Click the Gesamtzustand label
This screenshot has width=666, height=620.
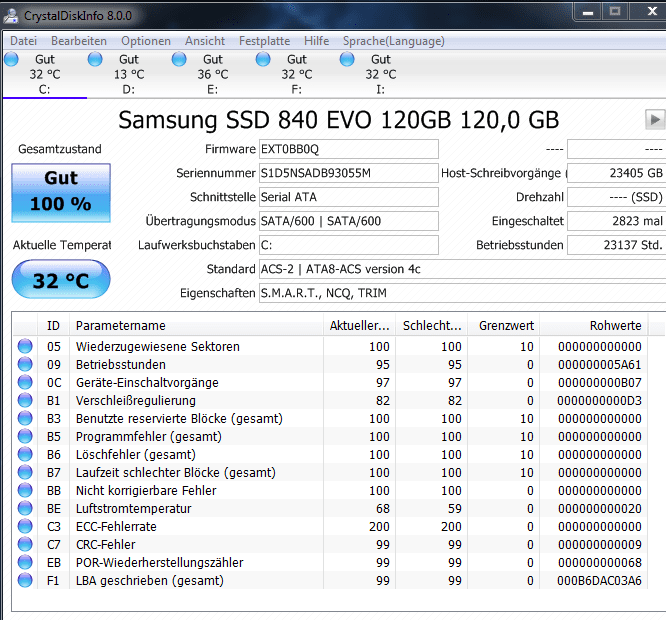[x=59, y=149]
